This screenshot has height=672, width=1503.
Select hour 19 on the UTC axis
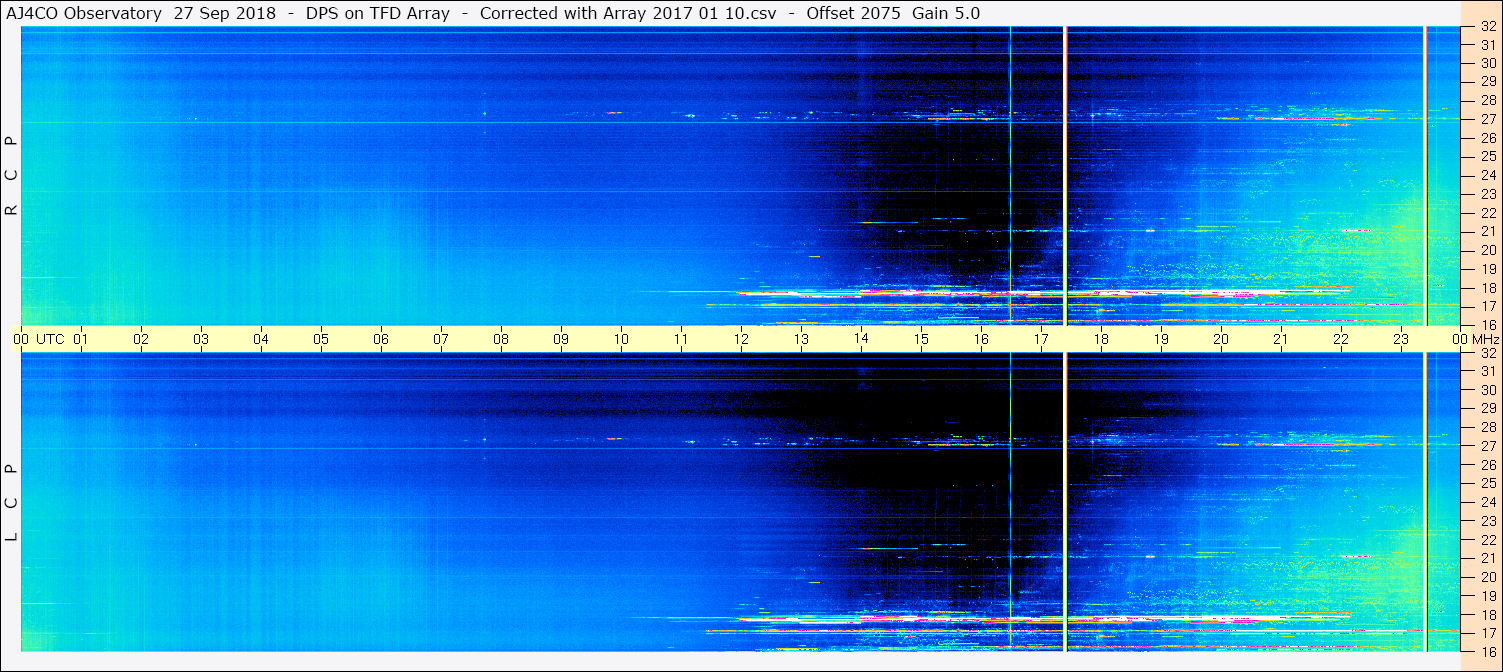pyautogui.click(x=1160, y=339)
